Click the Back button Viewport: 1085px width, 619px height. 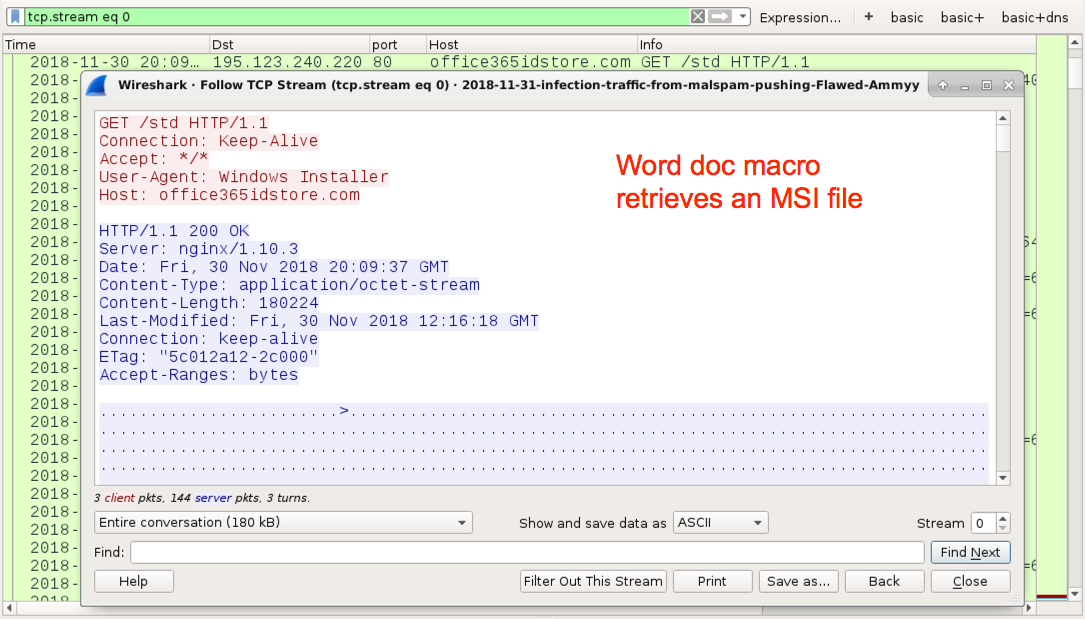[x=884, y=581]
